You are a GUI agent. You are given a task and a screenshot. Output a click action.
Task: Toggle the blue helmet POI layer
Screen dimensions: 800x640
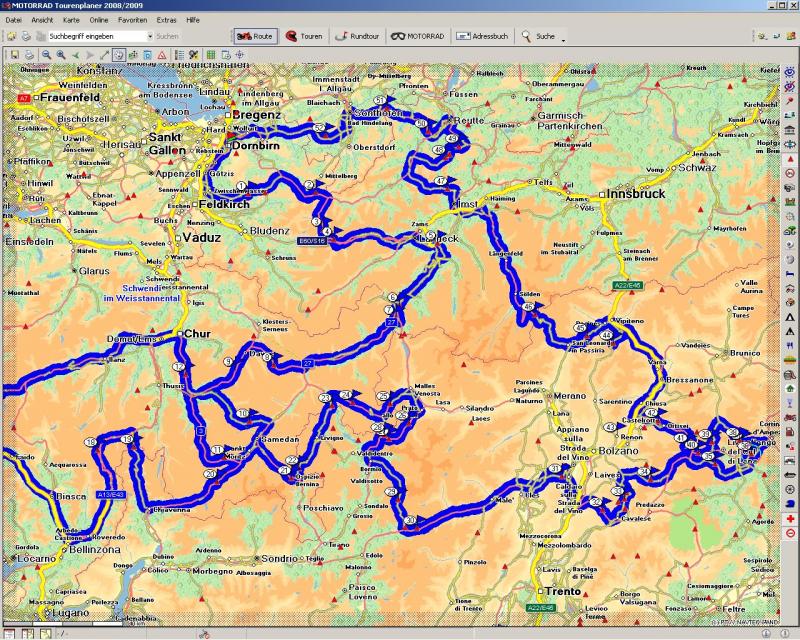(790, 504)
